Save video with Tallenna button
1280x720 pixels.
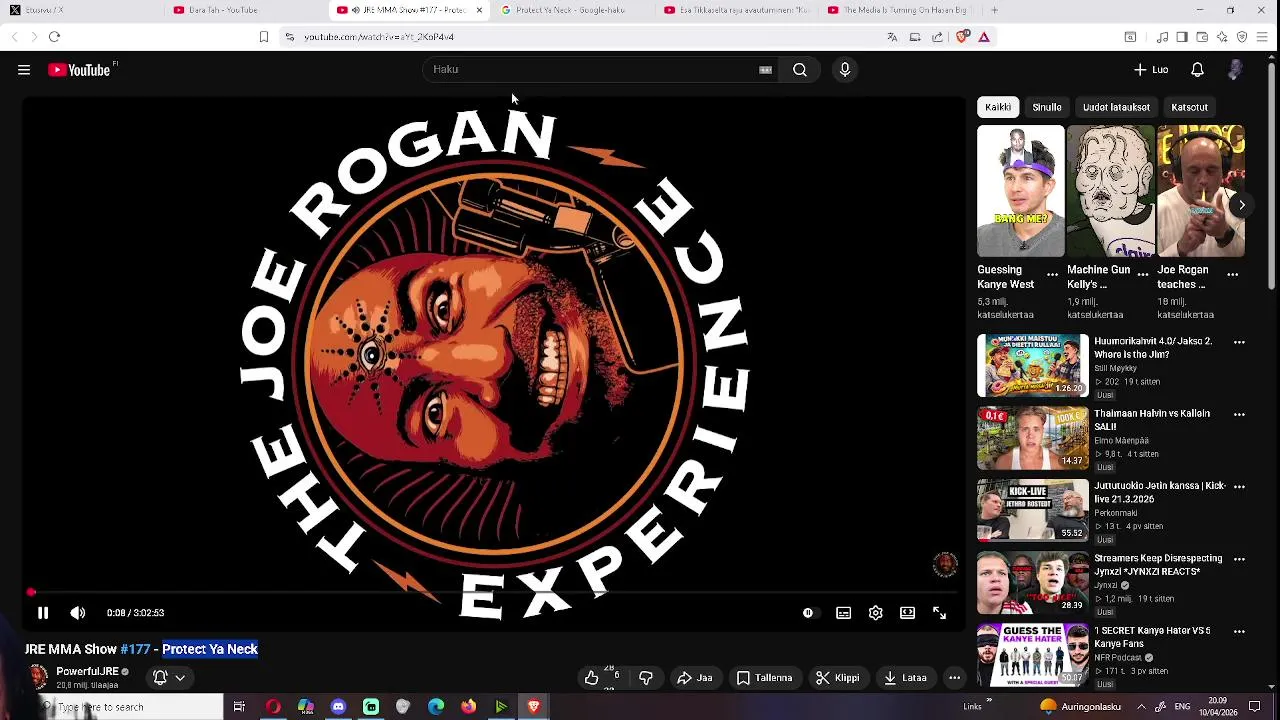click(x=765, y=678)
